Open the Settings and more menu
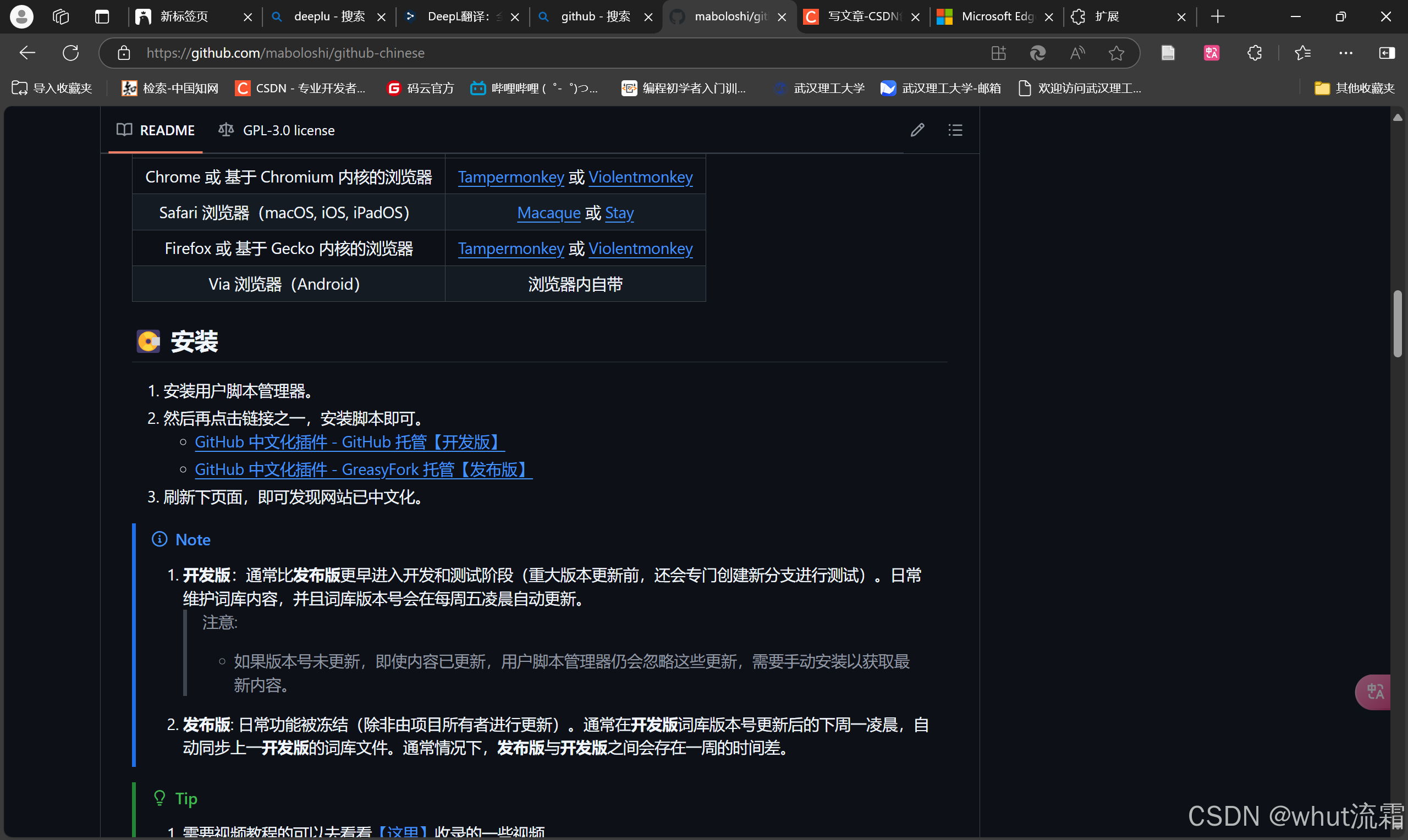The width and height of the screenshot is (1408, 840). coord(1346,53)
